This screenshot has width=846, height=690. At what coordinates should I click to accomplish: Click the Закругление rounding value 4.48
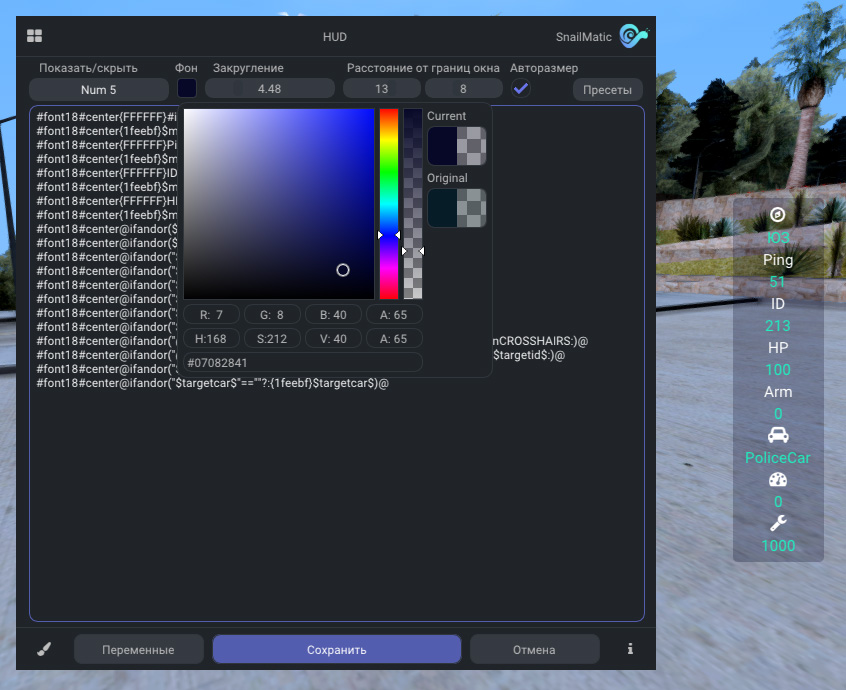point(269,89)
